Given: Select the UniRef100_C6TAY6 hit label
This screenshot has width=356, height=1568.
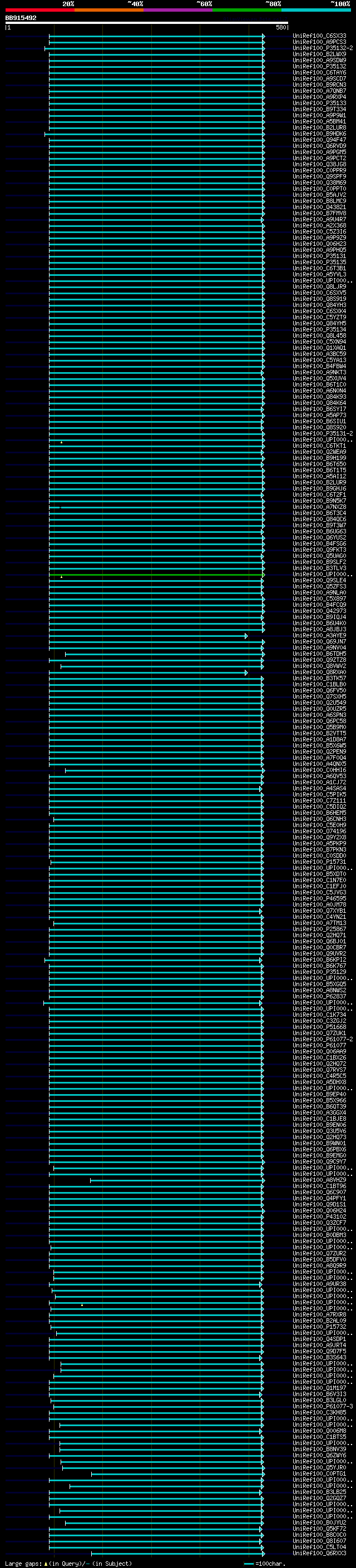Looking at the screenshot, I should coord(319,72).
